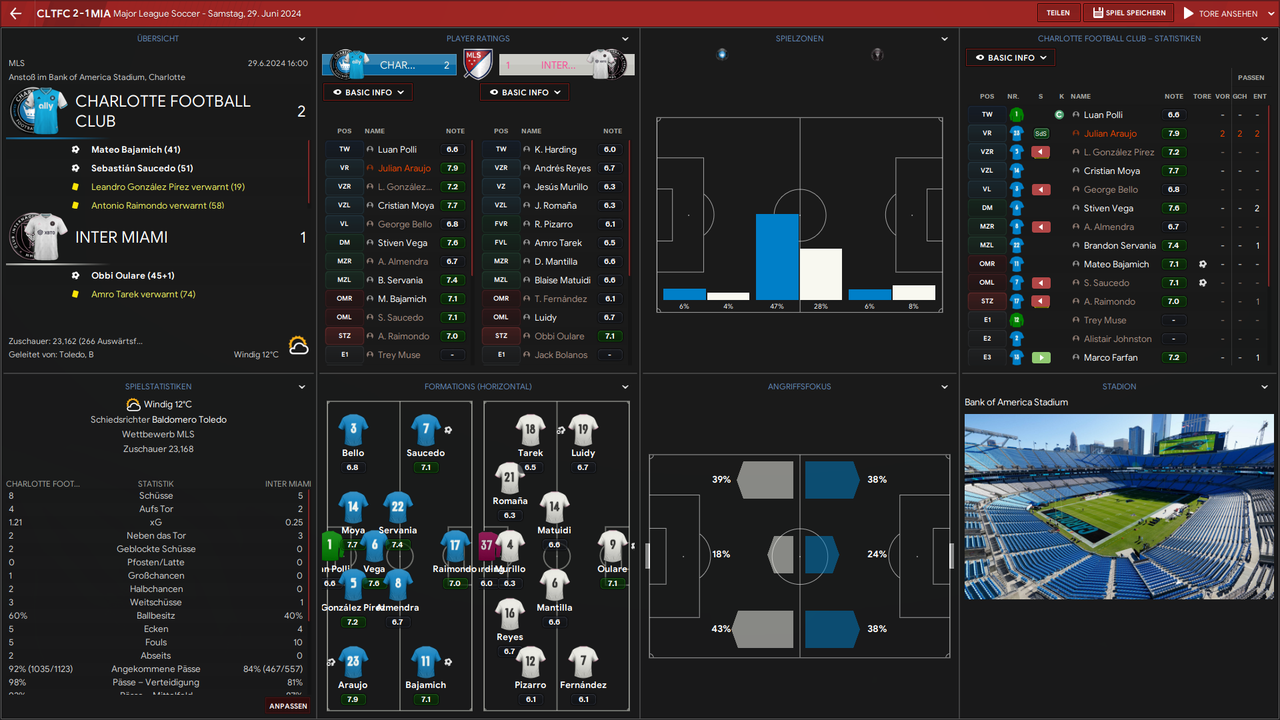Click Pizarro number 12 shirt in formation

530,662
